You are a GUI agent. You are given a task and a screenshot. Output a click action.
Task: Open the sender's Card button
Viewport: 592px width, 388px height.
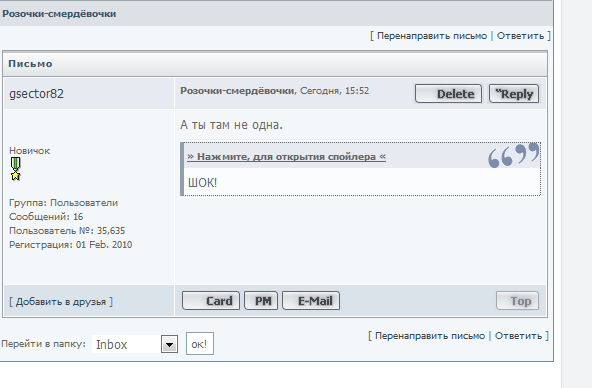211,301
